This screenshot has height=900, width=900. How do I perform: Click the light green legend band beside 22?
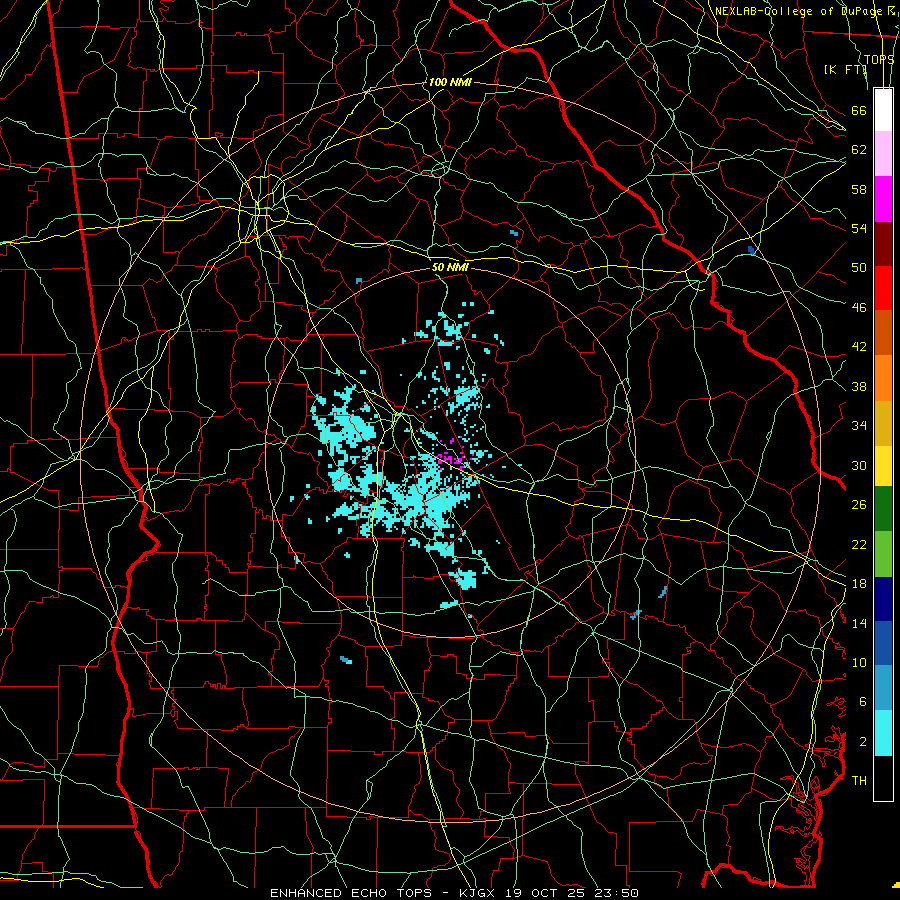(x=883, y=554)
